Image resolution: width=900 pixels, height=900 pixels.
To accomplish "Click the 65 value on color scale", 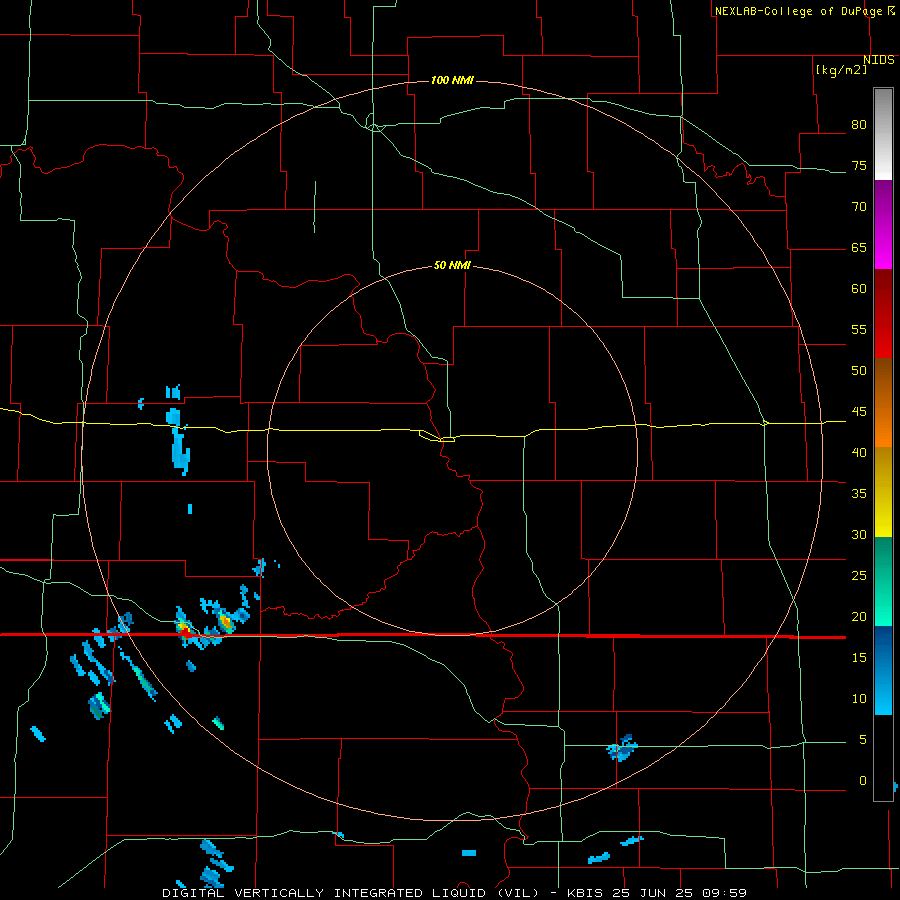I will click(859, 247).
